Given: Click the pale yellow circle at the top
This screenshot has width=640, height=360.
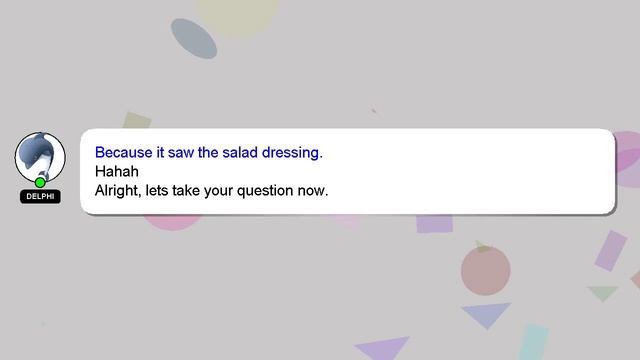Looking at the screenshot, I should pyautogui.click(x=237, y=16).
